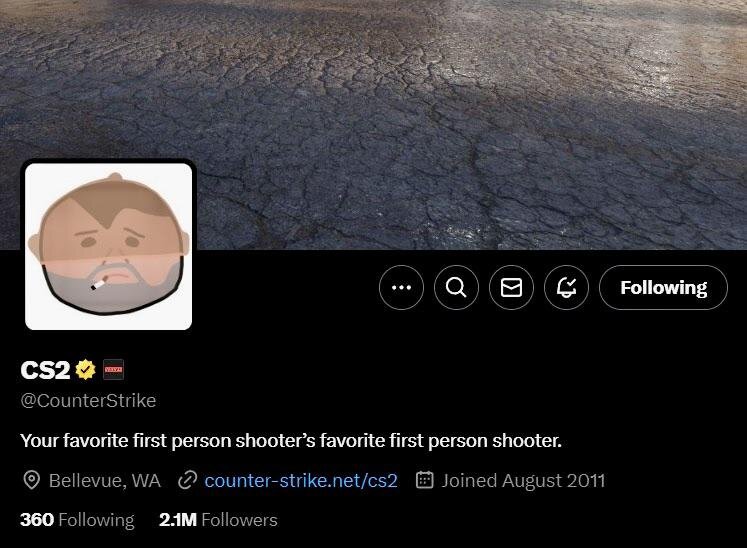Screen dimensions: 747x548
Task: Click the profile bio text
Action: coord(291,441)
